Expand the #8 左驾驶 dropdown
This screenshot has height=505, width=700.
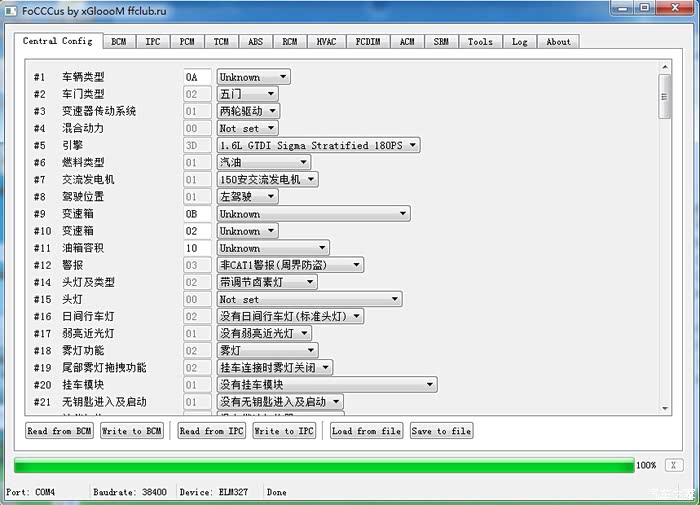(x=247, y=196)
